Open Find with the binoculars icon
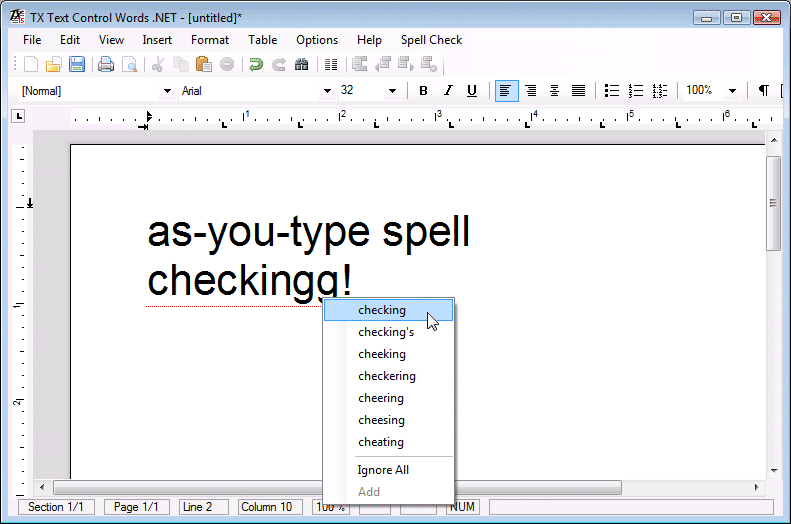Viewport: 791px width, 524px height. tap(301, 65)
